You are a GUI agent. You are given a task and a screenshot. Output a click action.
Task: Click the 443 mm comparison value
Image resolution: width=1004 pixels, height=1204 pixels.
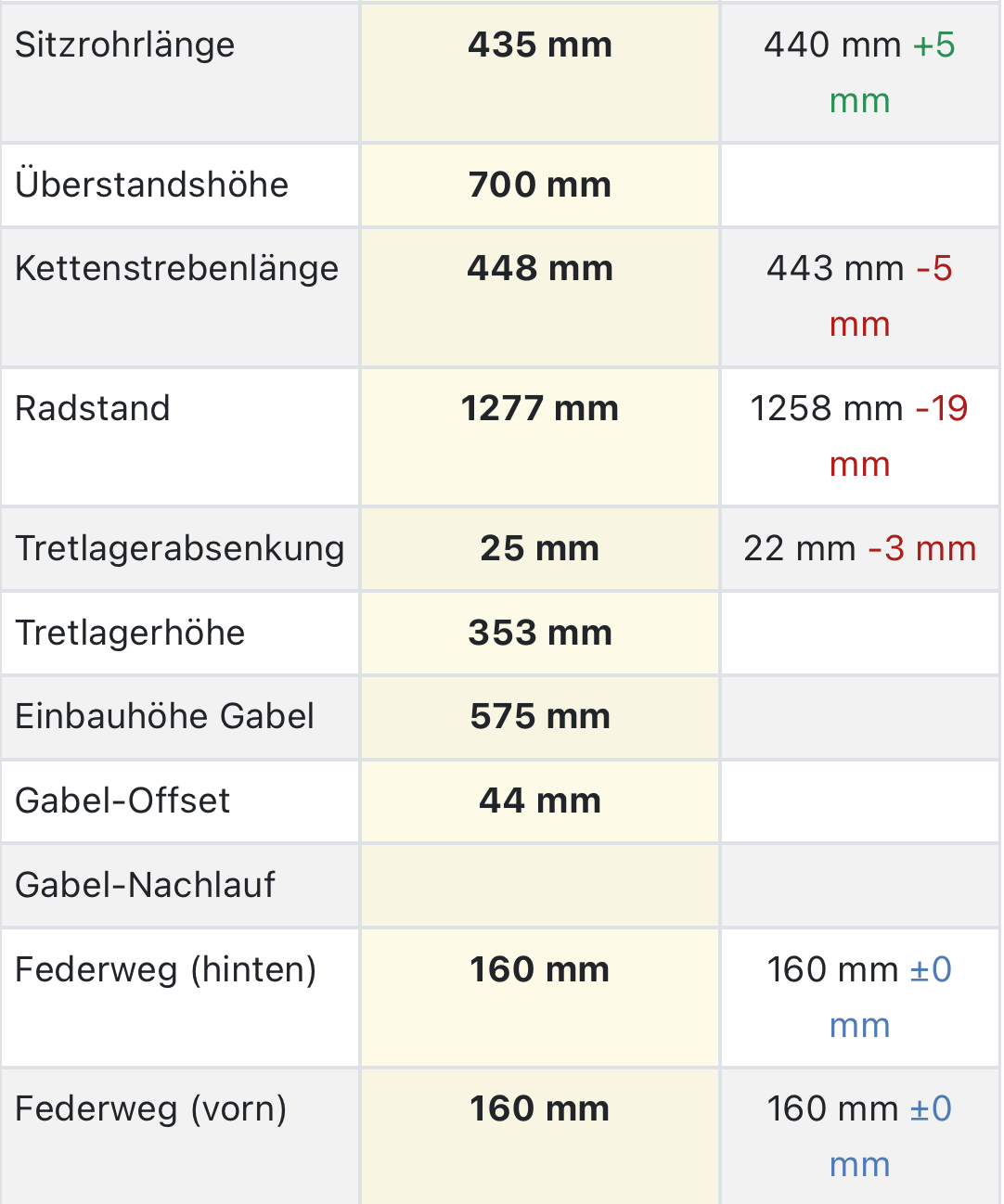834,269
